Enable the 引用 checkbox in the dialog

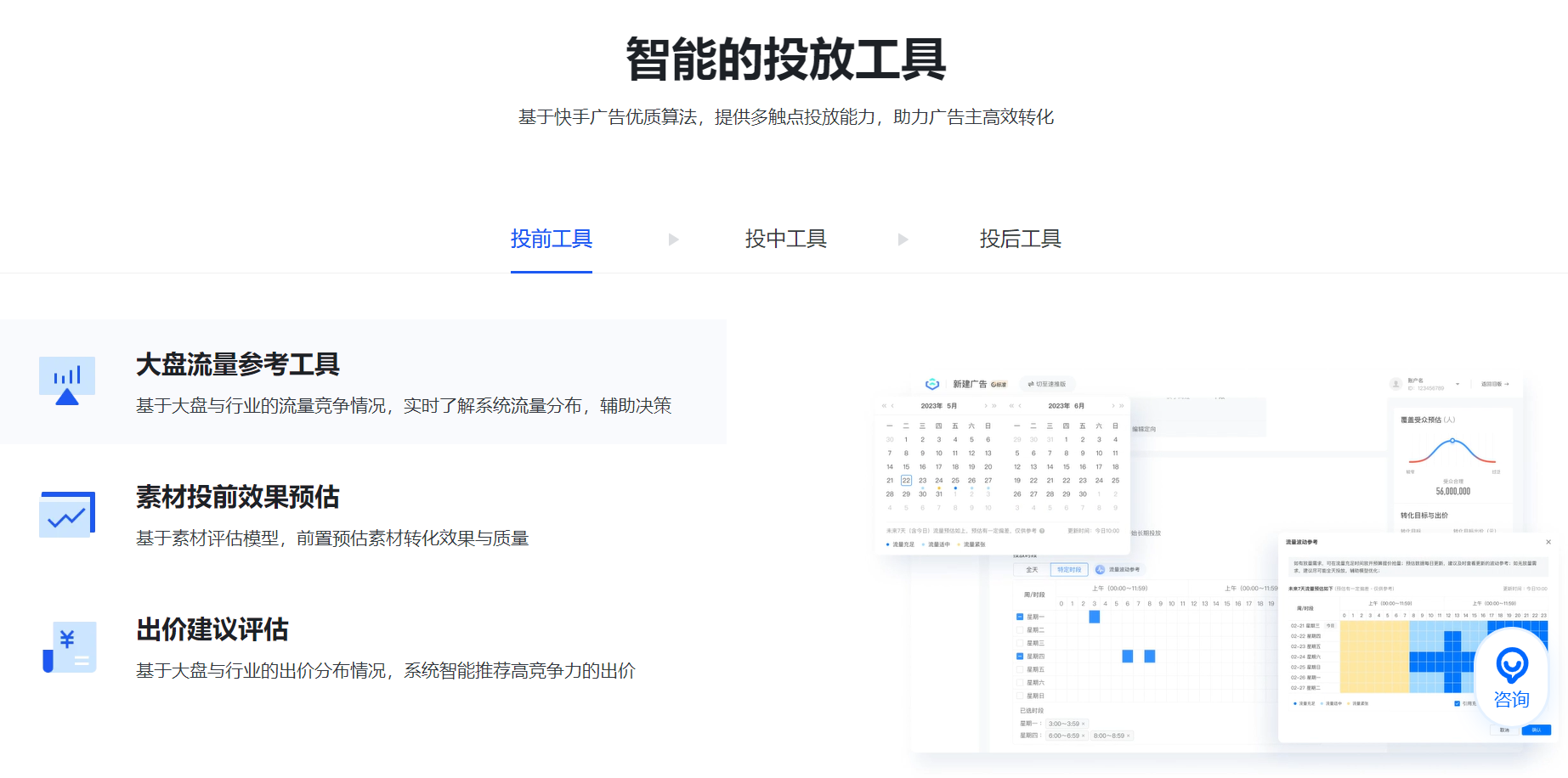[1457, 704]
